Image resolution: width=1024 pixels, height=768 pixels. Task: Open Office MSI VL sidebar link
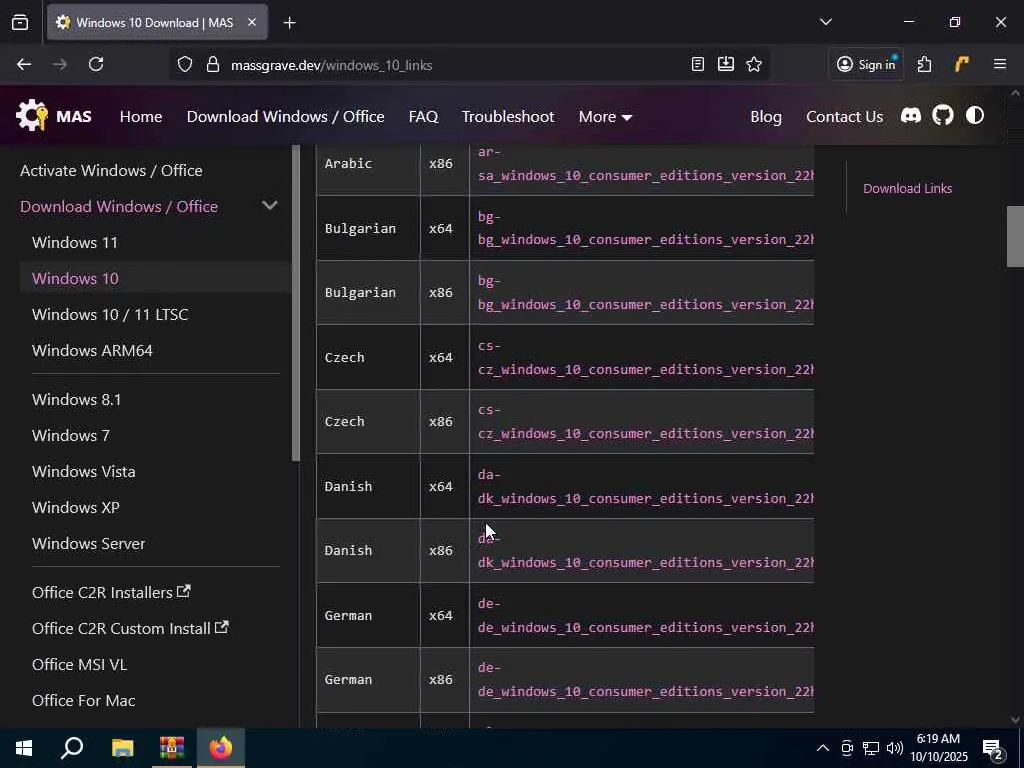(79, 664)
